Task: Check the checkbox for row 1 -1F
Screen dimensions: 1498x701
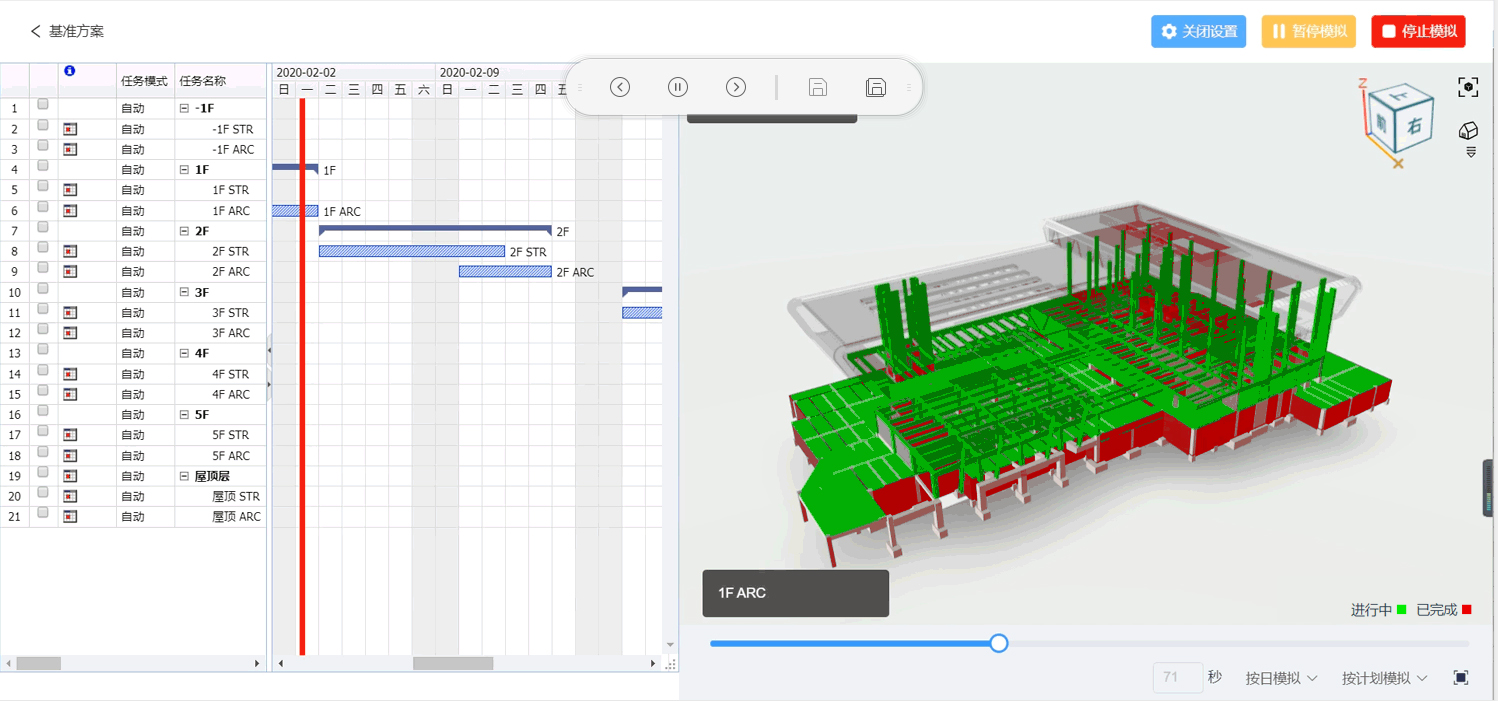Action: [43, 105]
